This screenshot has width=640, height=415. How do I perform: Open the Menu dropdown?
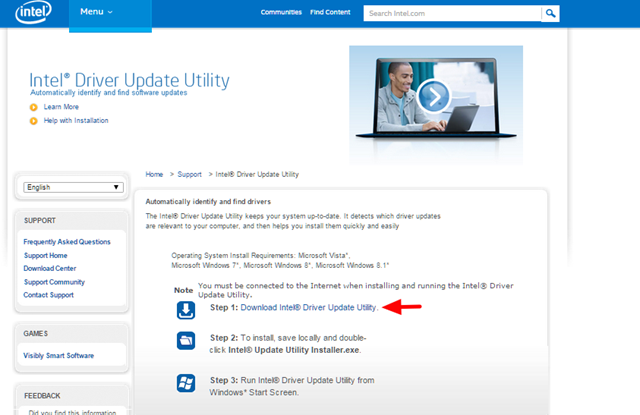coord(110,14)
